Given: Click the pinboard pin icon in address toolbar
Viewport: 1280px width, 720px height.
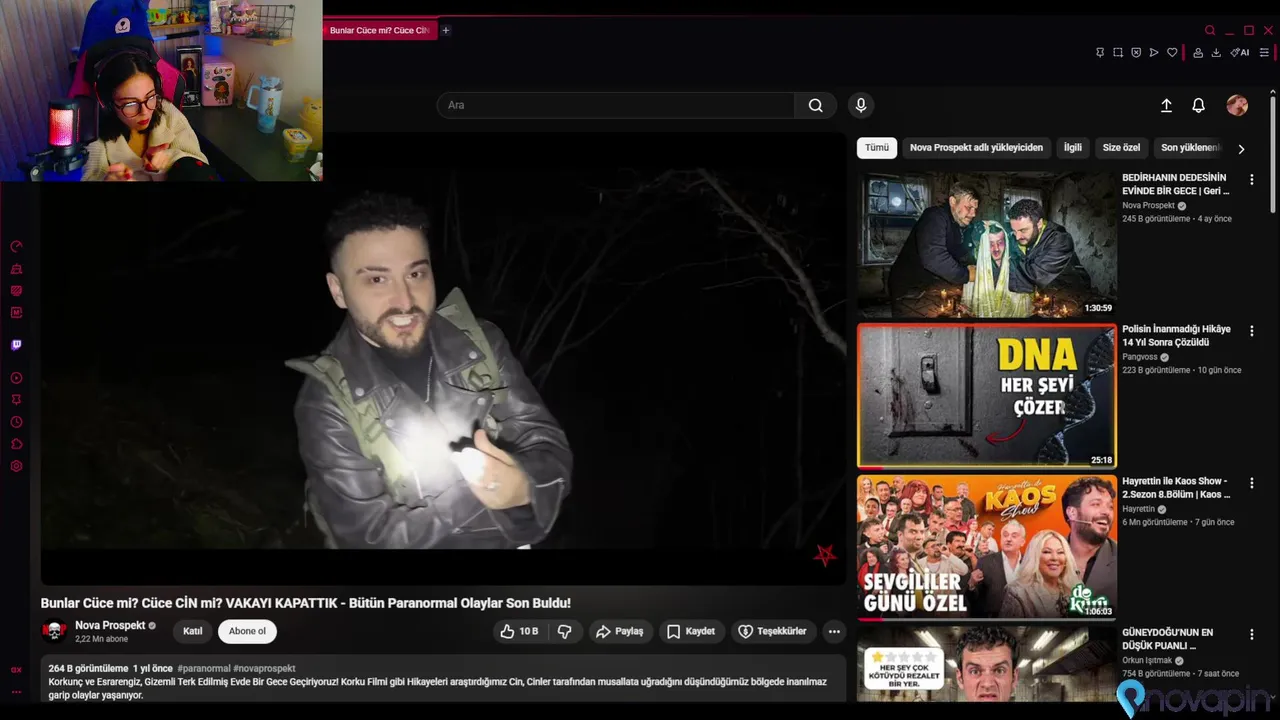Looking at the screenshot, I should [1100, 52].
